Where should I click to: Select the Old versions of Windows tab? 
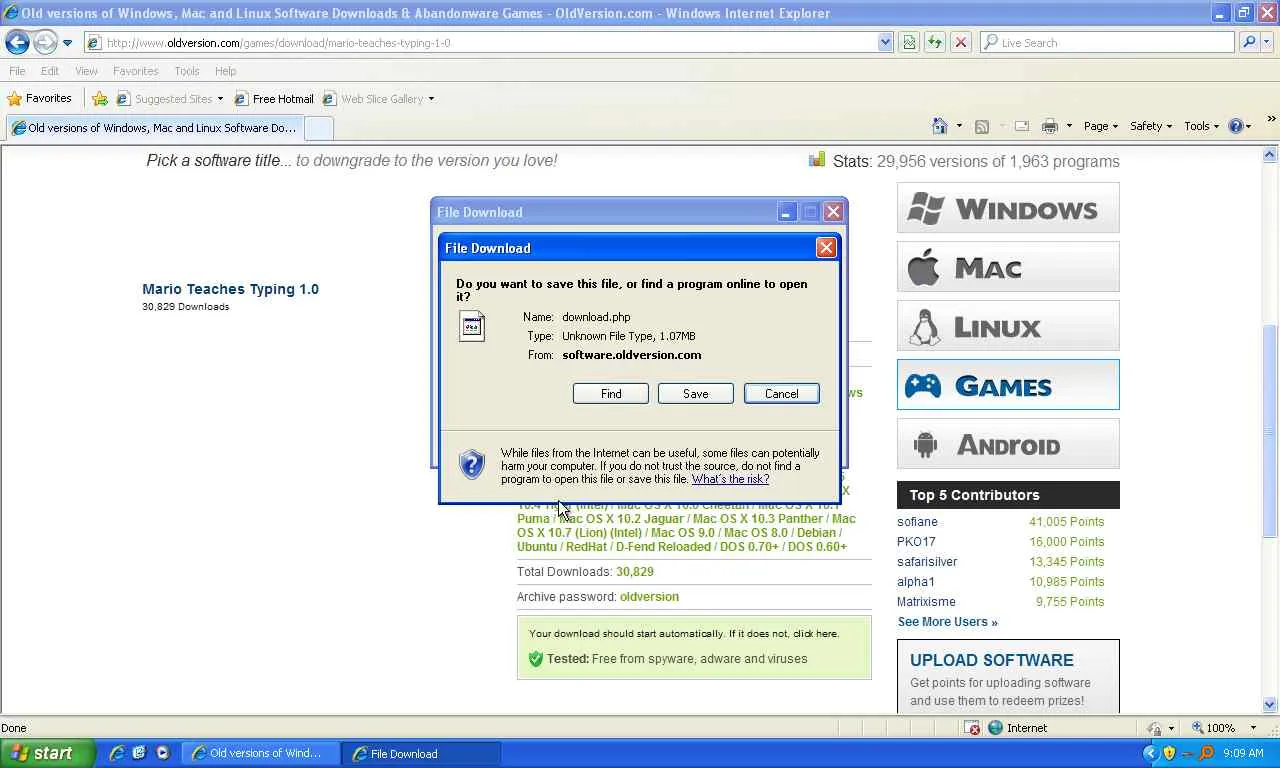click(154, 128)
